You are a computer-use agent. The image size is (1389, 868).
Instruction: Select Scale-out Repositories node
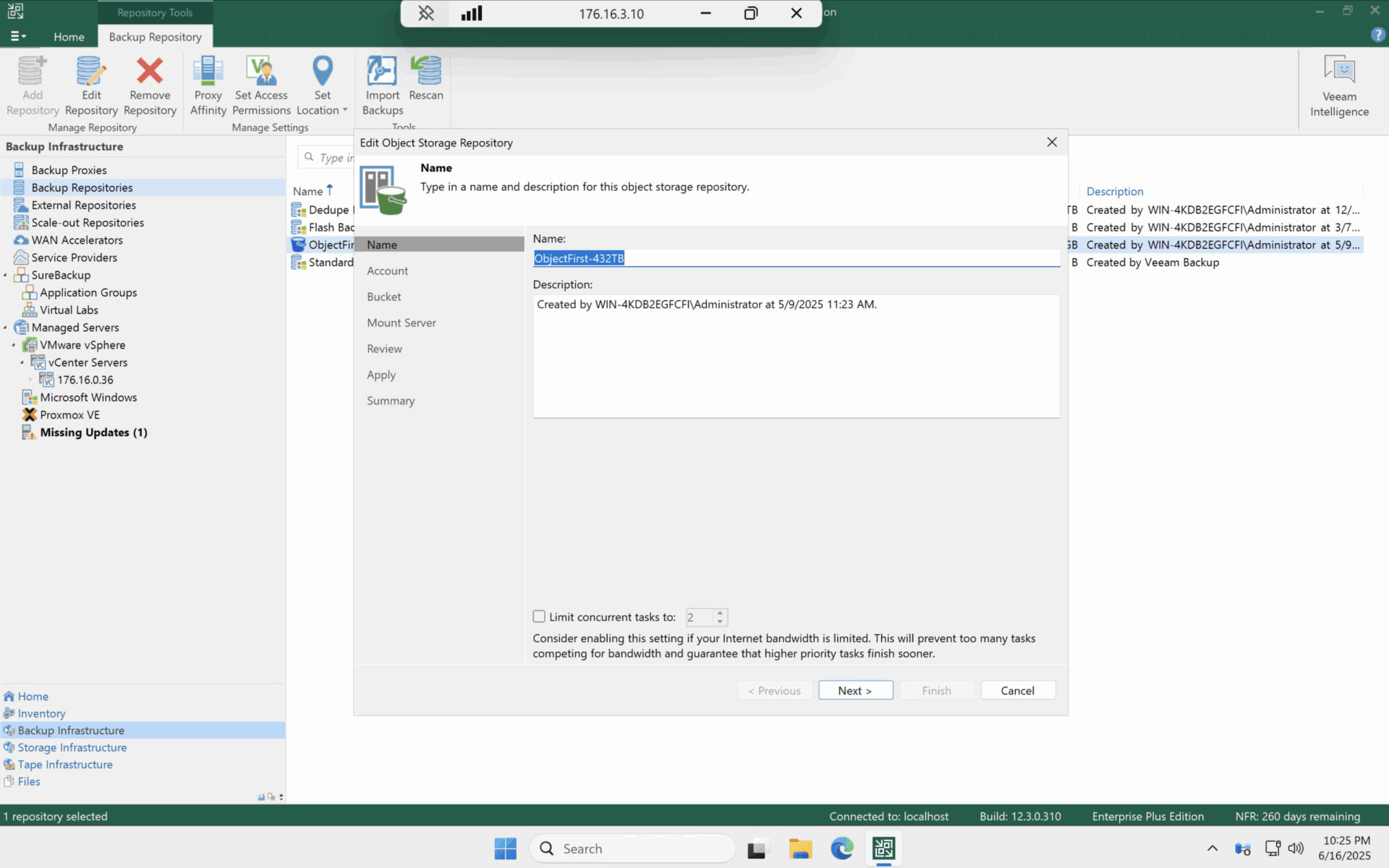pyautogui.click(x=88, y=223)
